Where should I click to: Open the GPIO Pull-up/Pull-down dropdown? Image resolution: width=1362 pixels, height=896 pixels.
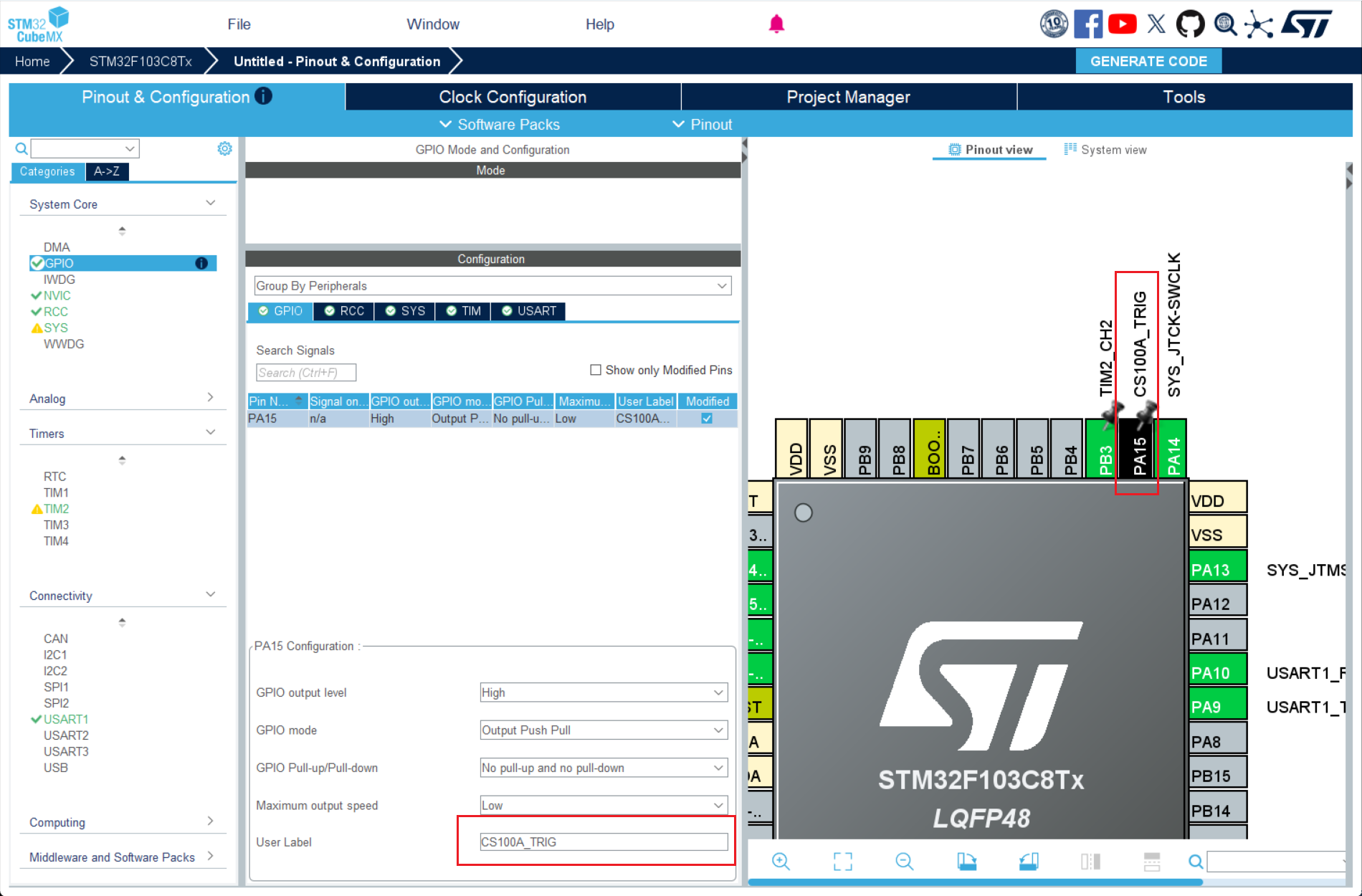tap(604, 768)
